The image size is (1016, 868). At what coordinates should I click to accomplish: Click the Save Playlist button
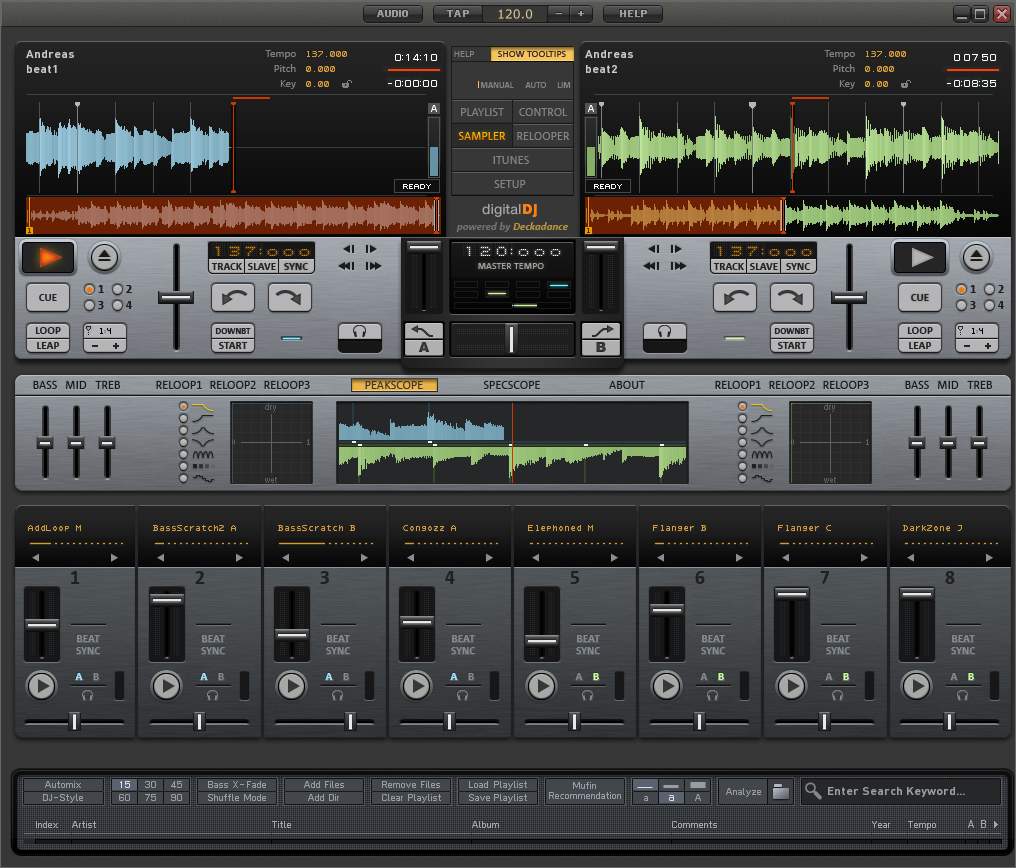[x=498, y=798]
